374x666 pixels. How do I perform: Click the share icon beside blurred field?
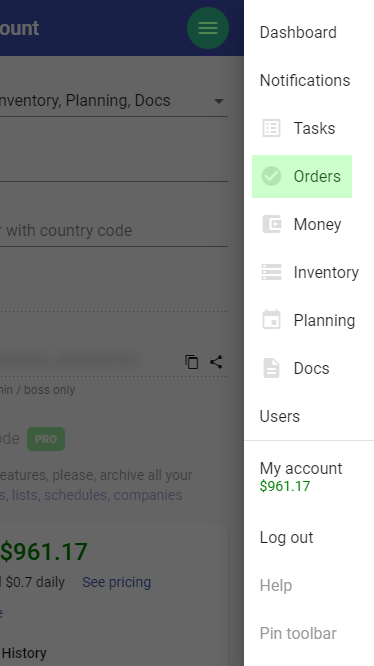click(x=216, y=362)
